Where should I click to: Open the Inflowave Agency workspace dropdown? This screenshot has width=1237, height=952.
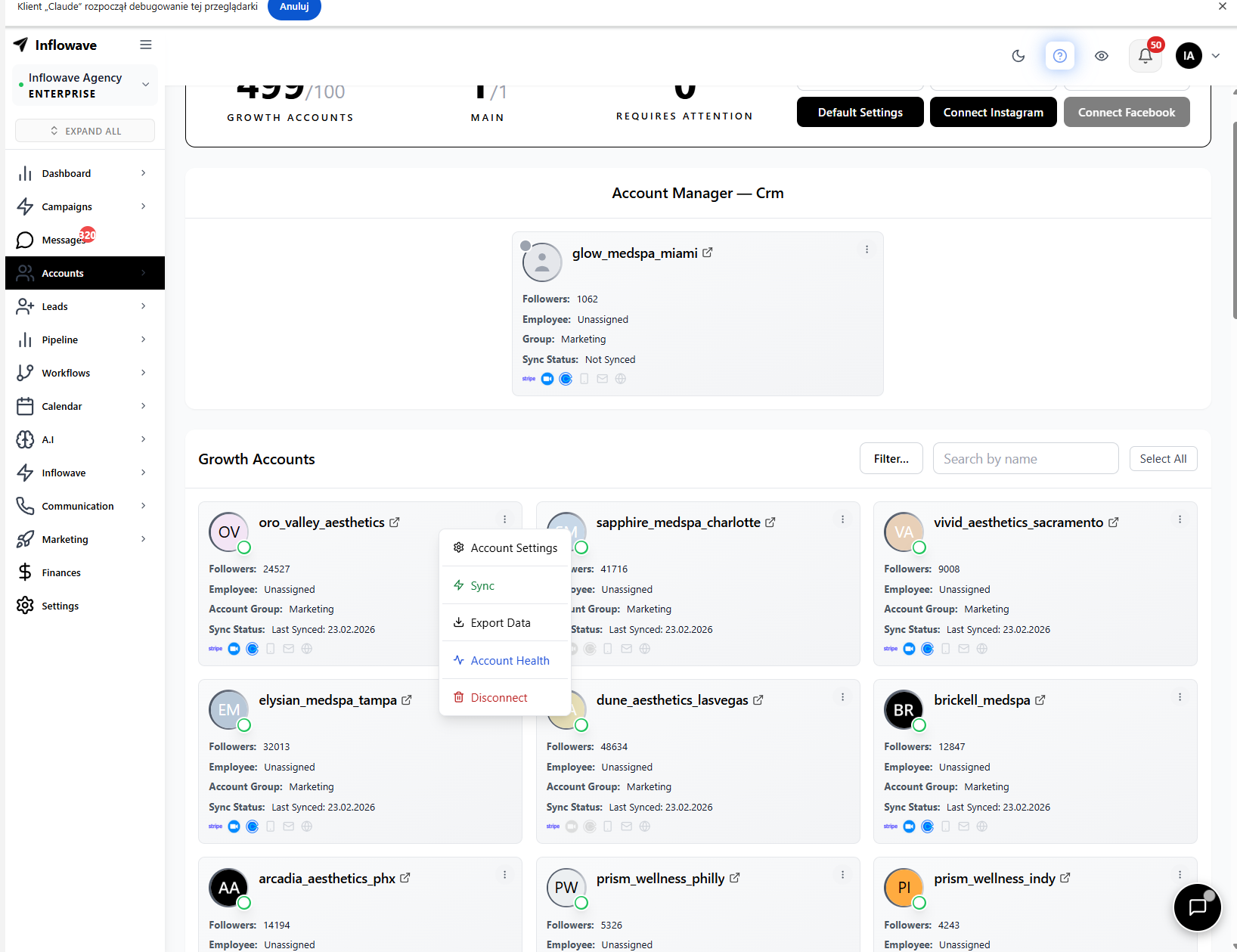point(145,85)
